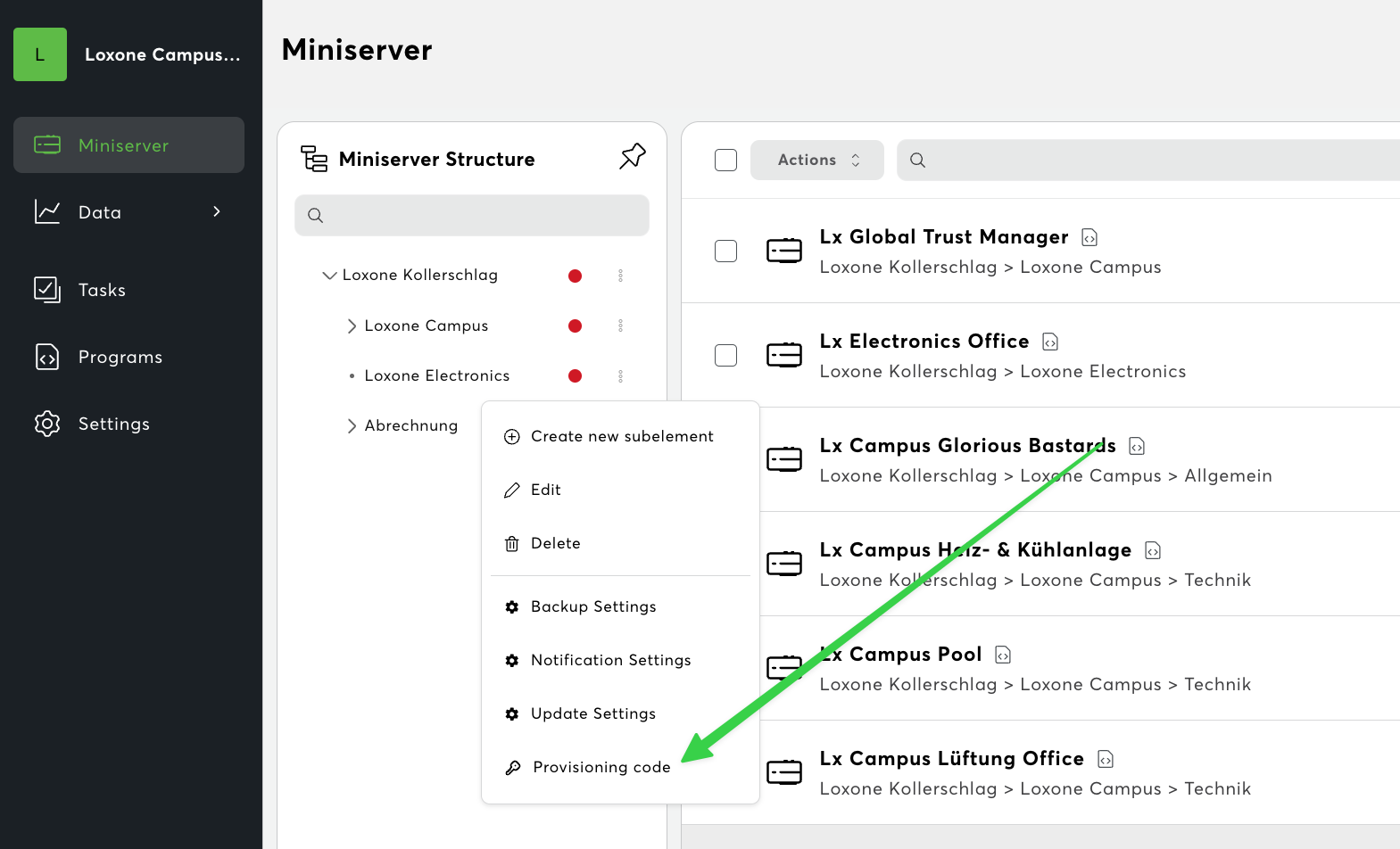
Task: Click the Lx Campus Heiz- & Kühlanlage miniserver icon
Action: (x=784, y=564)
